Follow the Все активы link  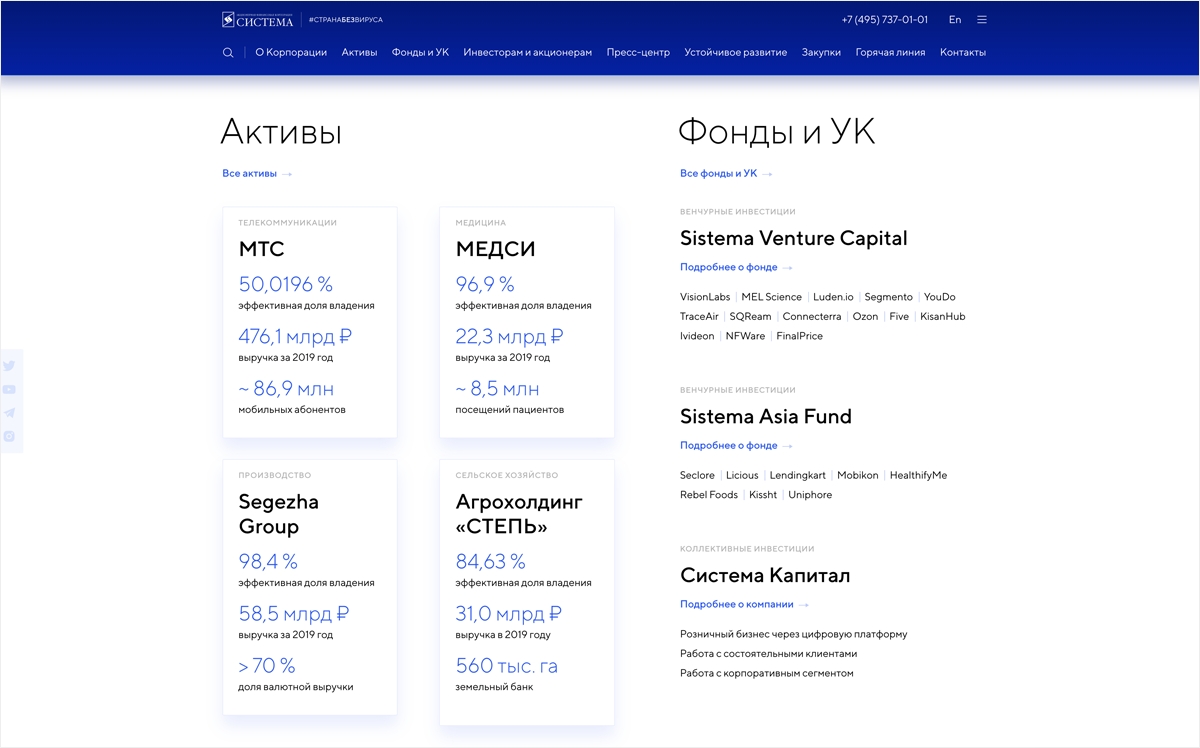[257, 174]
